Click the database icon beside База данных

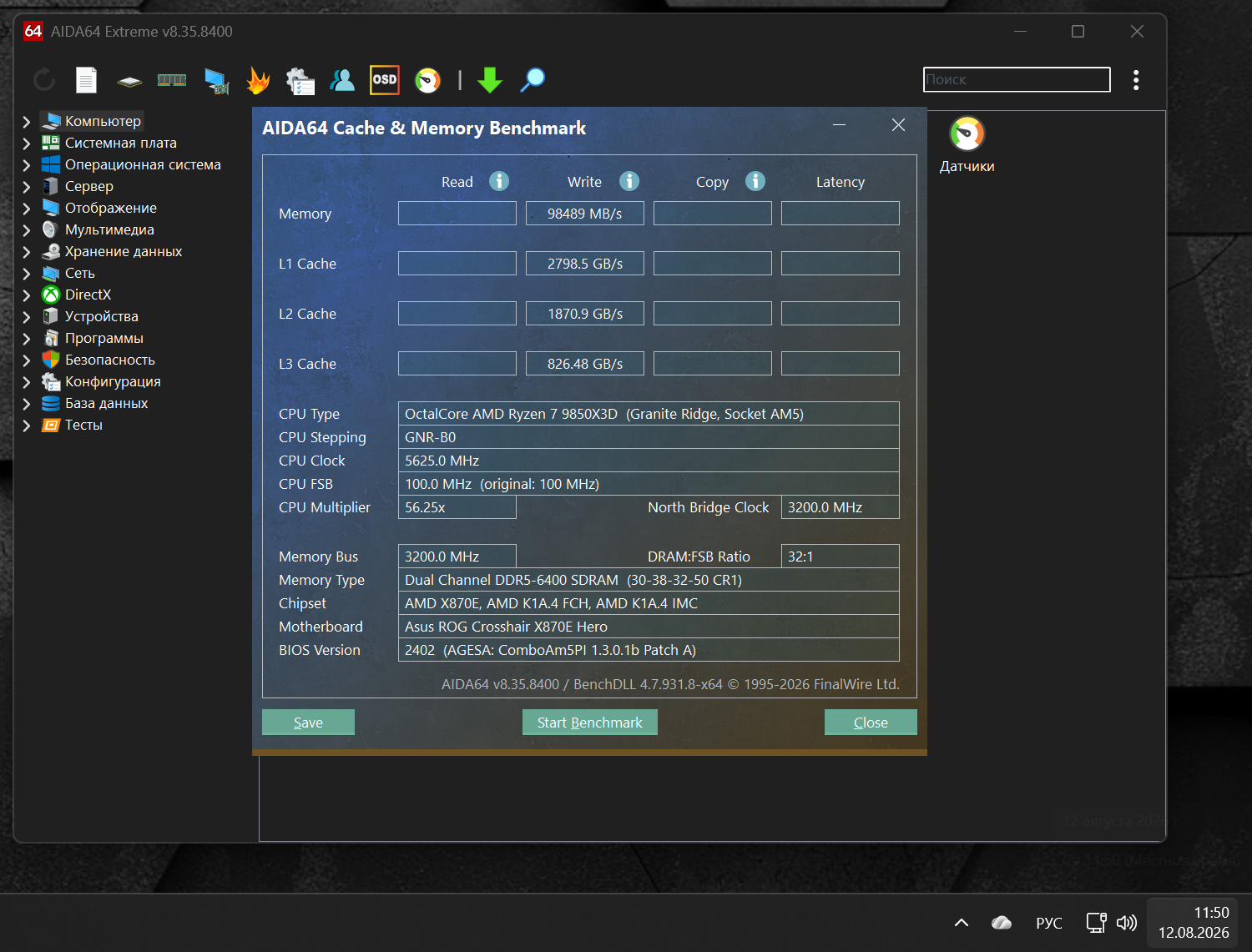coord(51,403)
